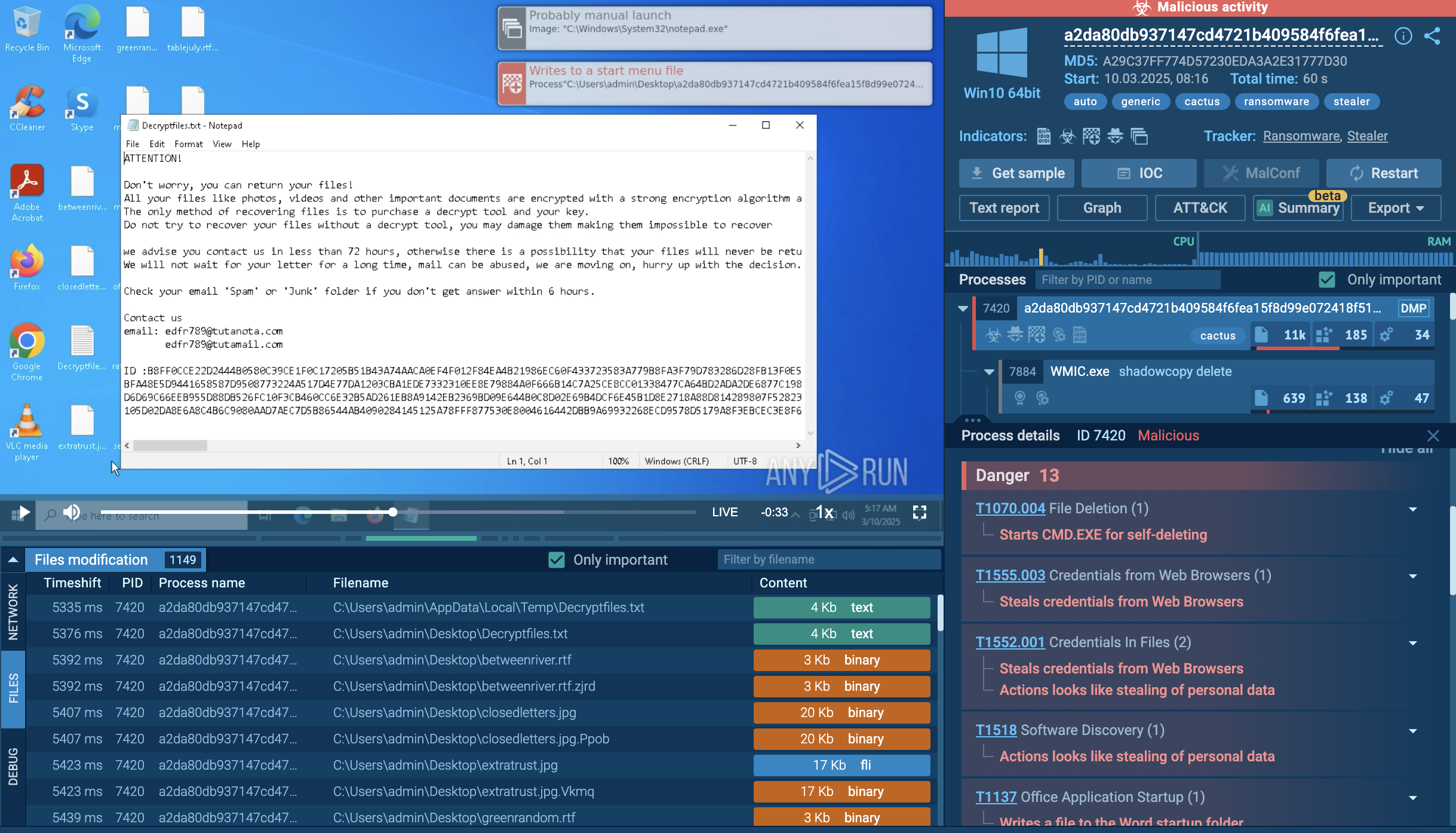1456x833 pixels.
Task: Collapse WMIC.exe process 7884 node
Action: tap(989, 372)
